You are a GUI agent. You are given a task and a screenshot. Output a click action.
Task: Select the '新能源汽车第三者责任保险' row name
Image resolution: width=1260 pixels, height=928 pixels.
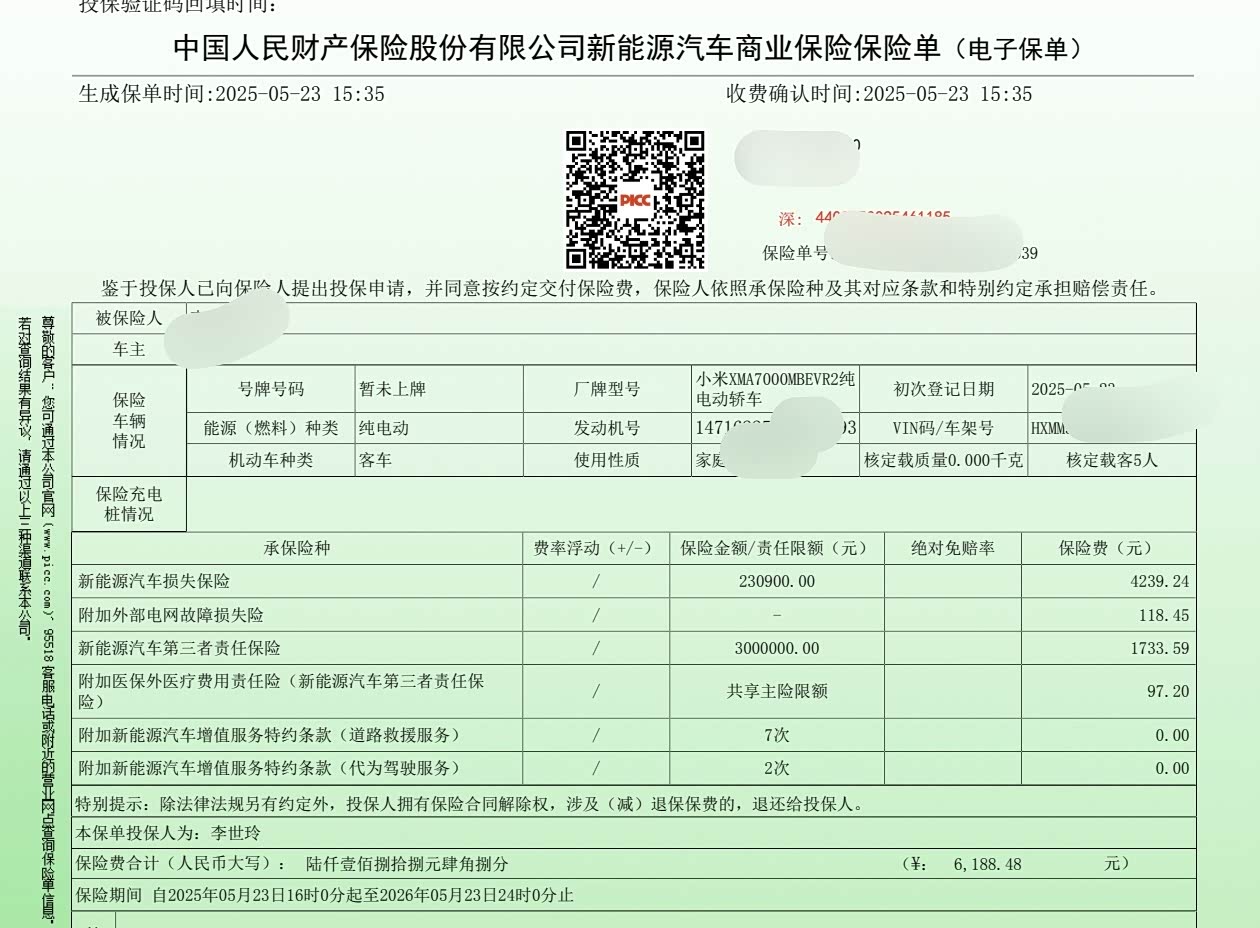tap(179, 648)
